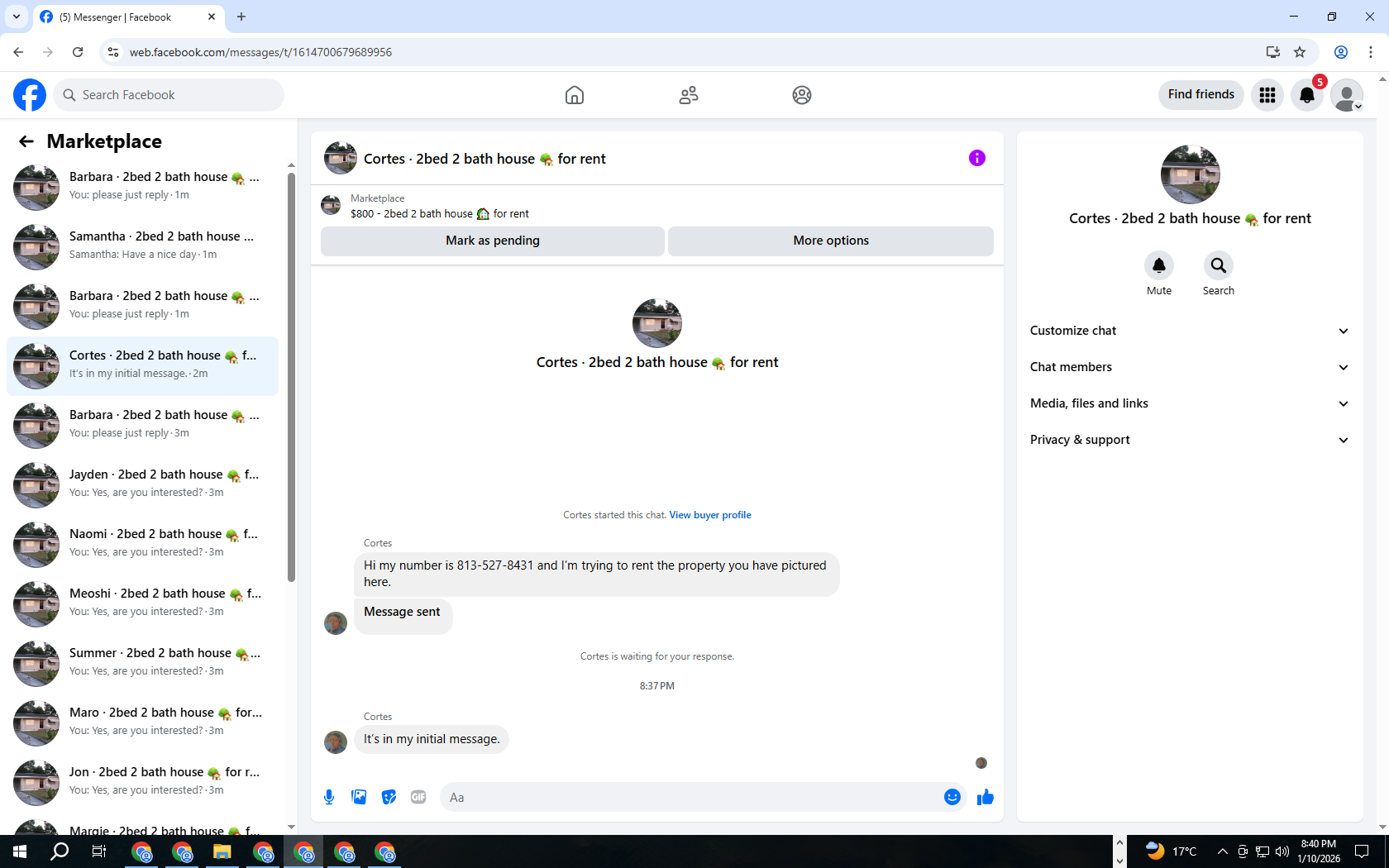Click the listing thumbnail in chat header
The image size is (1389, 868).
coord(341,158)
